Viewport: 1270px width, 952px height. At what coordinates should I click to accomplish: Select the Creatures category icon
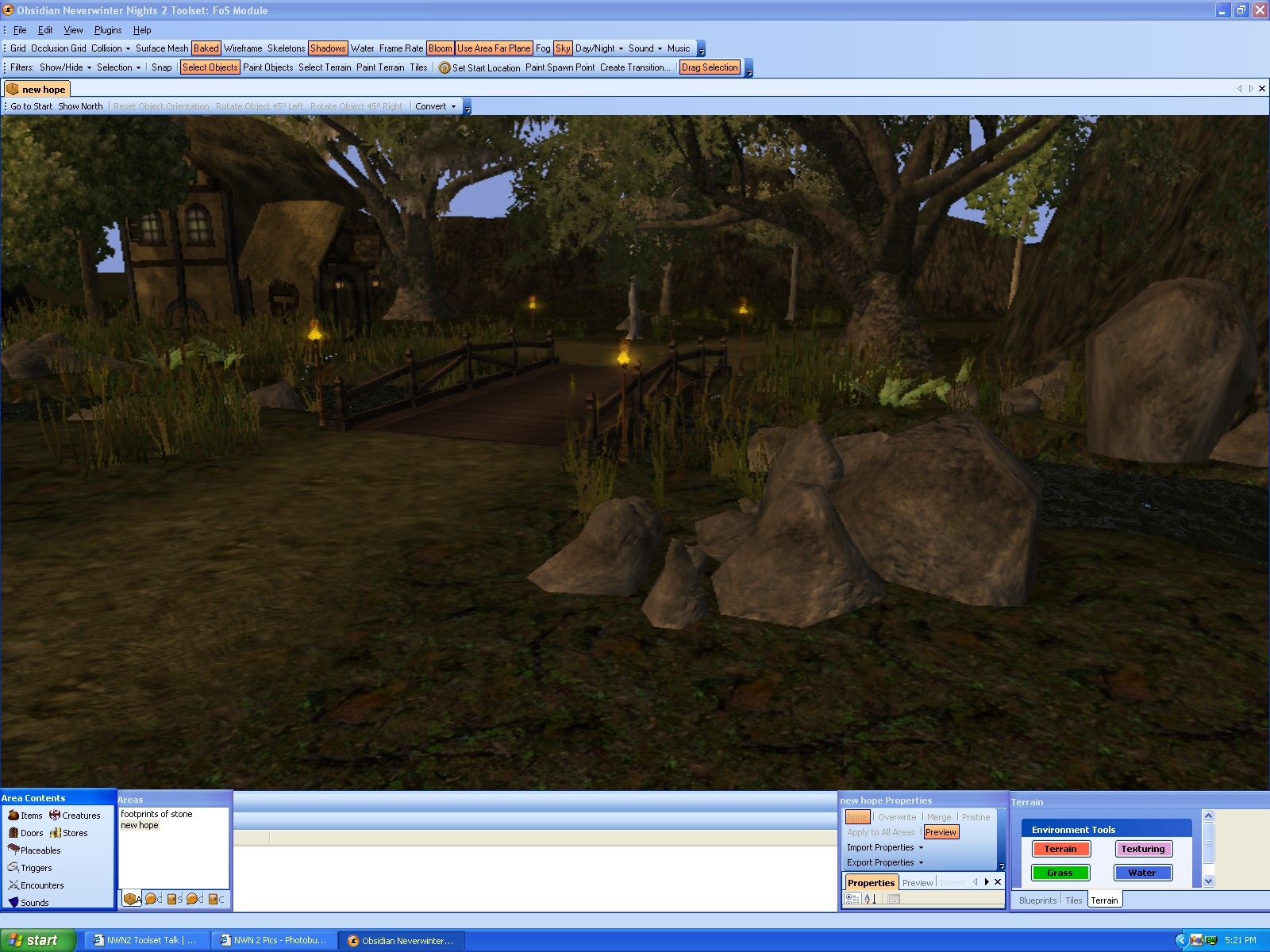click(55, 816)
